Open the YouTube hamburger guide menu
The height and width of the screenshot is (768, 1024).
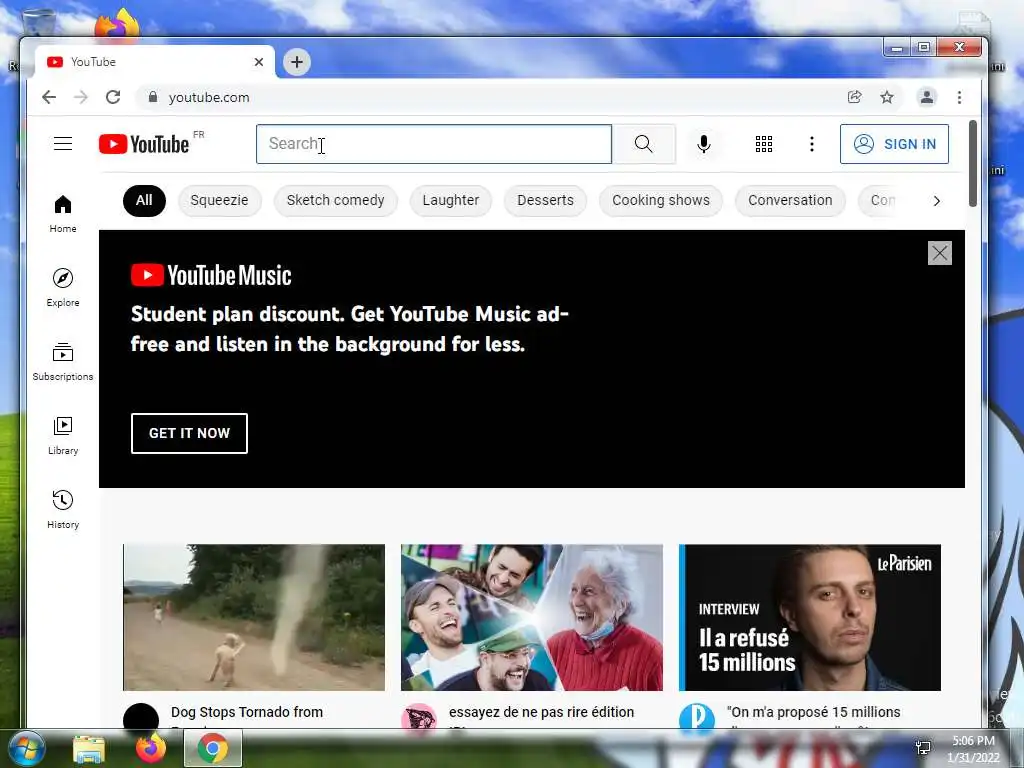coord(63,144)
